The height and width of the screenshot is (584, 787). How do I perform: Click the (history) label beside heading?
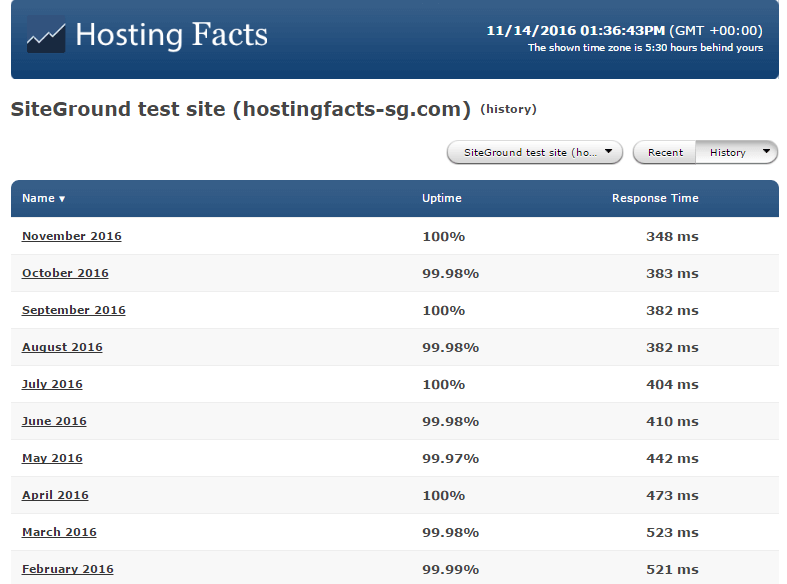[508, 109]
